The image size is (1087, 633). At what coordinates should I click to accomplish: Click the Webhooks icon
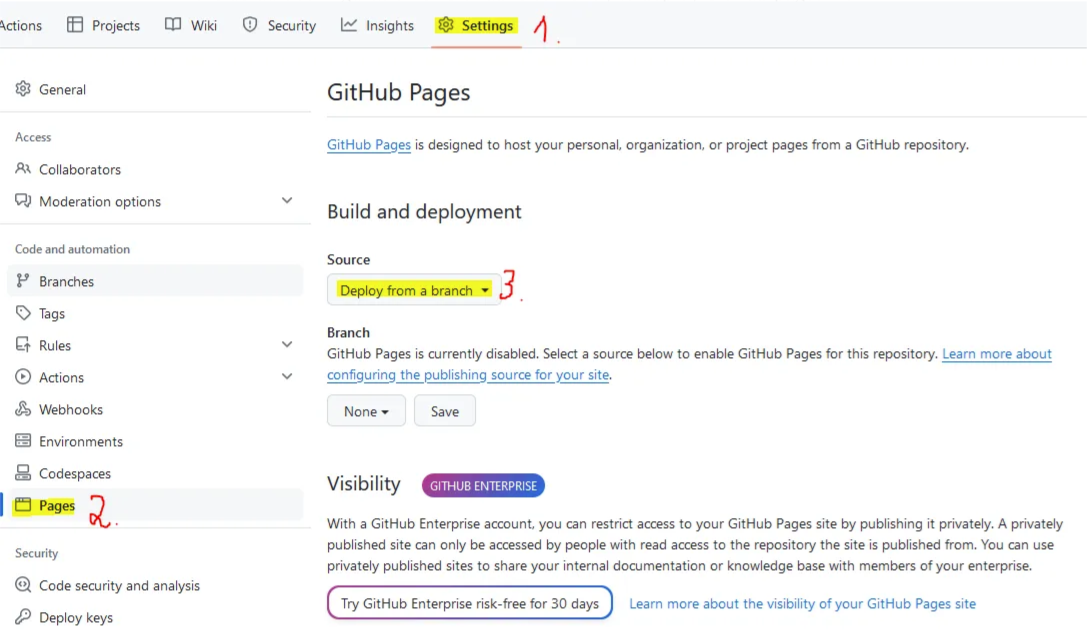point(23,408)
